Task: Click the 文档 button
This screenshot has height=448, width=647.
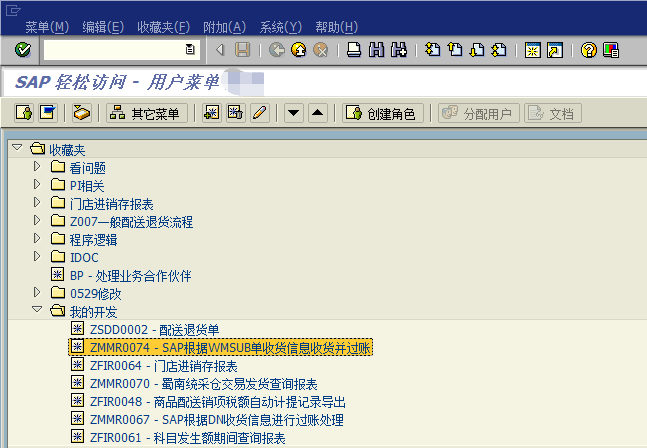Action: (x=553, y=113)
